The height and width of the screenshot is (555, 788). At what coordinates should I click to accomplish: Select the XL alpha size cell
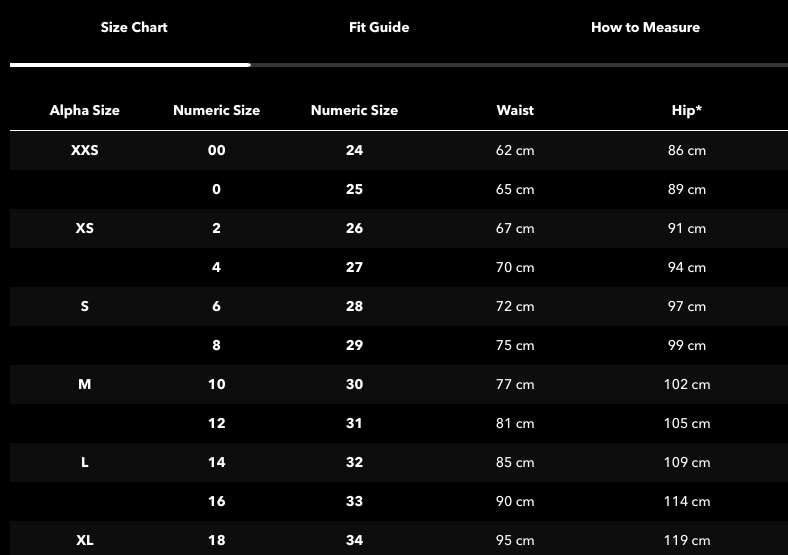(85, 540)
